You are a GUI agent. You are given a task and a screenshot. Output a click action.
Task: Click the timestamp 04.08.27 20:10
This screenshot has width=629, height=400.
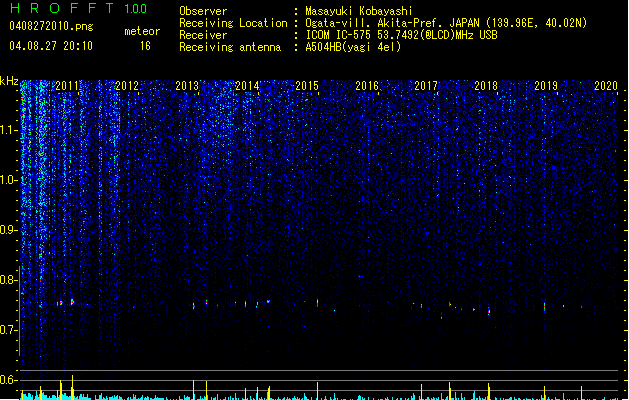point(51,46)
